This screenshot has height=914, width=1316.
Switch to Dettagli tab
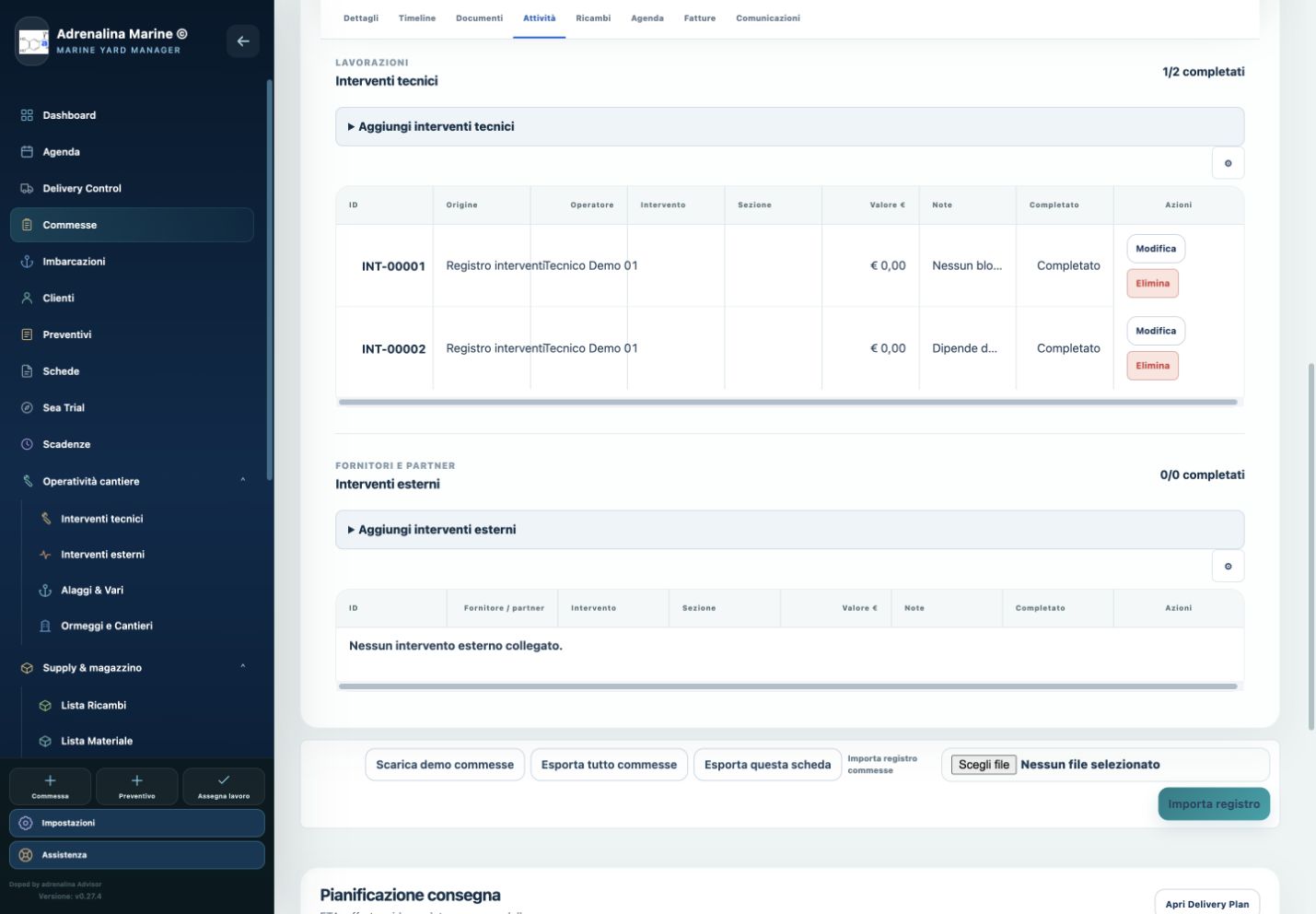[361, 18]
